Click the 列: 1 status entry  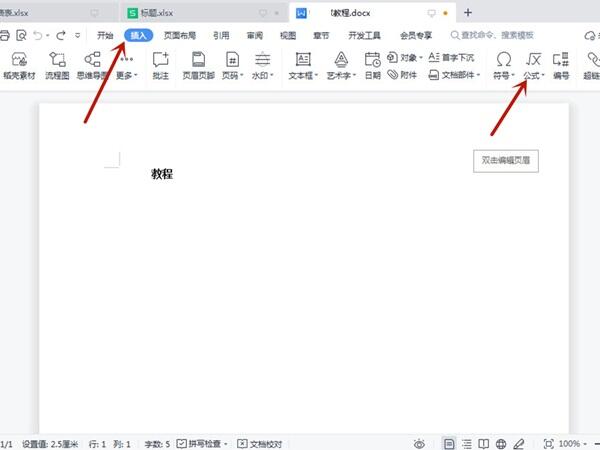pos(122,444)
